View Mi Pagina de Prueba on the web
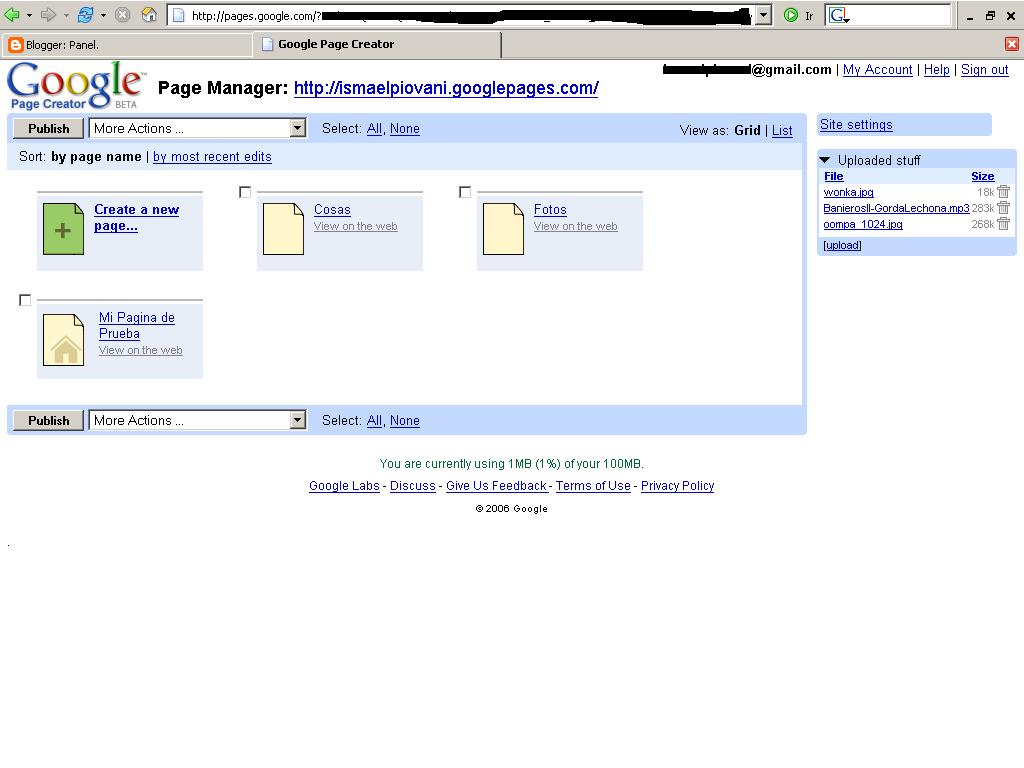 click(140, 350)
